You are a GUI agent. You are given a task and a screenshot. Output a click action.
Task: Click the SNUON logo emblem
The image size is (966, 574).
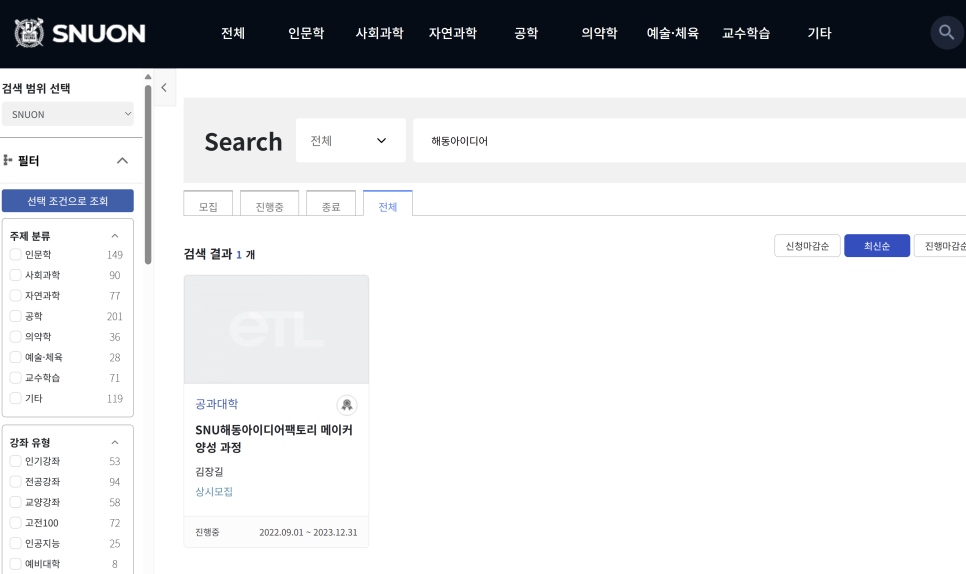pyautogui.click(x=29, y=33)
